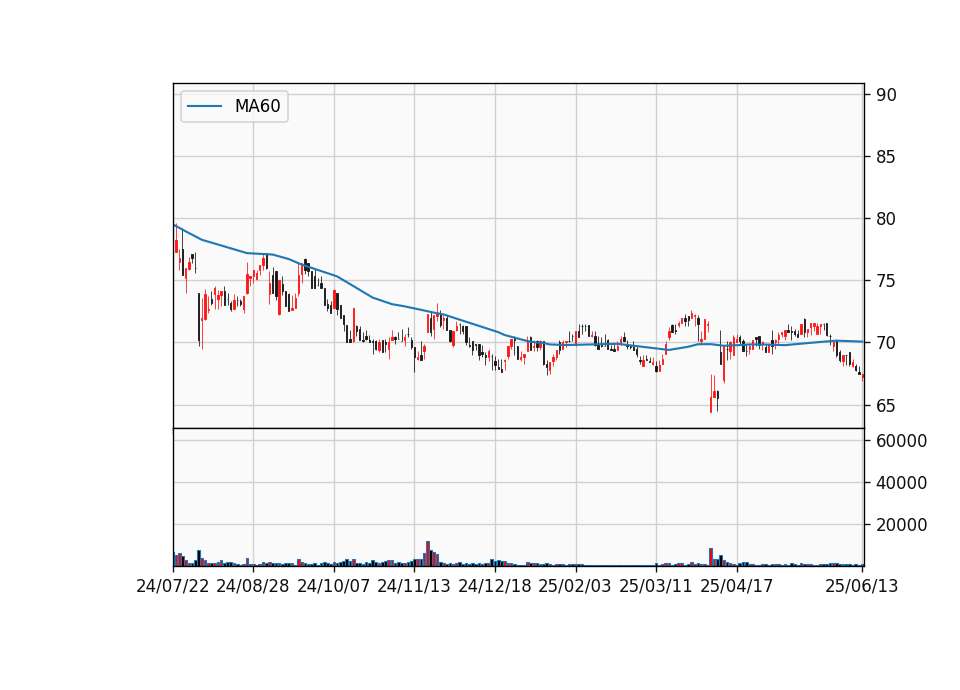
Task: Click the 90 price axis label
Action: click(x=886, y=95)
